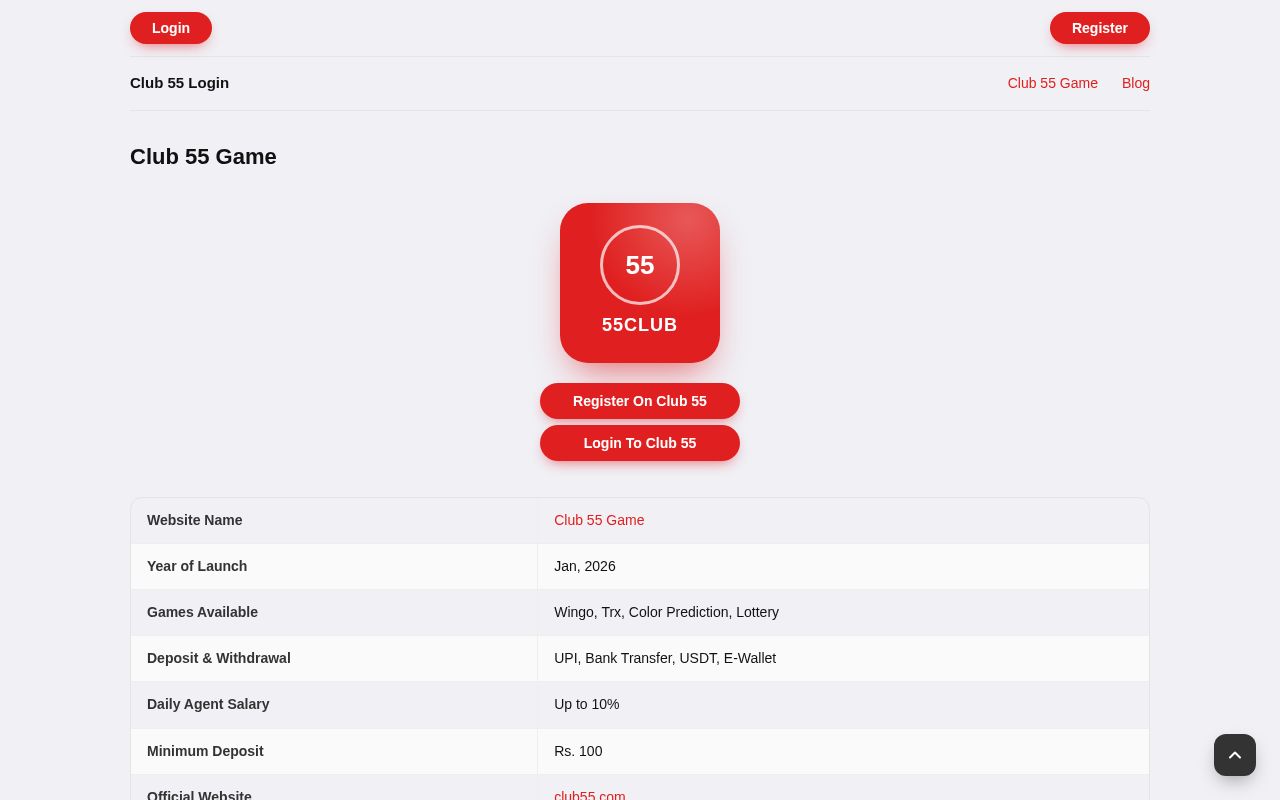Select the Club 55 Game page heading

click(x=203, y=157)
